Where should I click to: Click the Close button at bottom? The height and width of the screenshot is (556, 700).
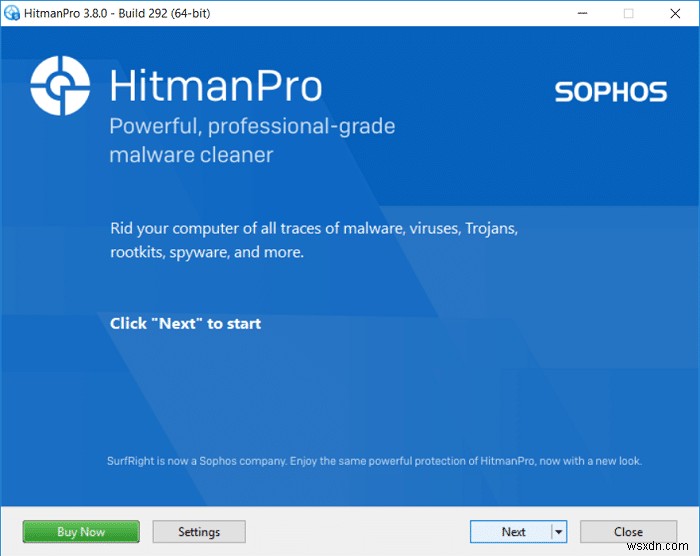628,531
